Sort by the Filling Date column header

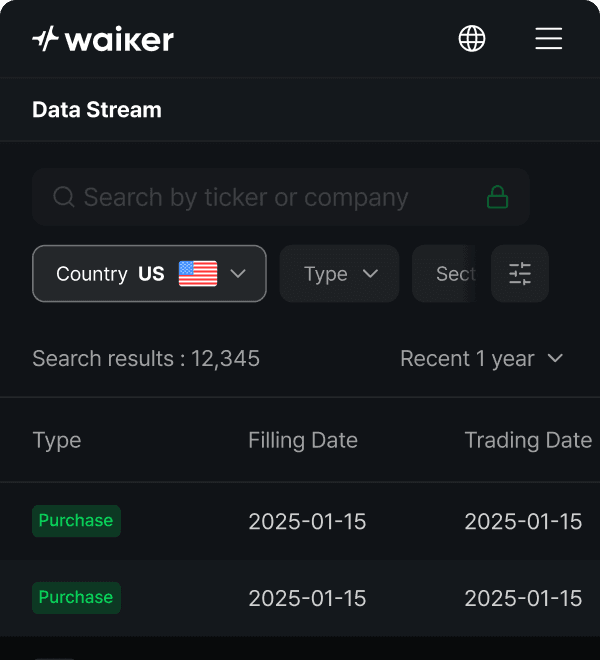point(303,440)
